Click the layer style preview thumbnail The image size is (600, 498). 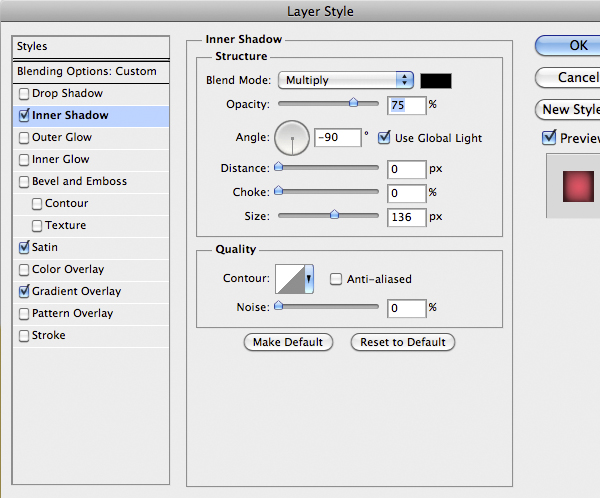pos(573,186)
